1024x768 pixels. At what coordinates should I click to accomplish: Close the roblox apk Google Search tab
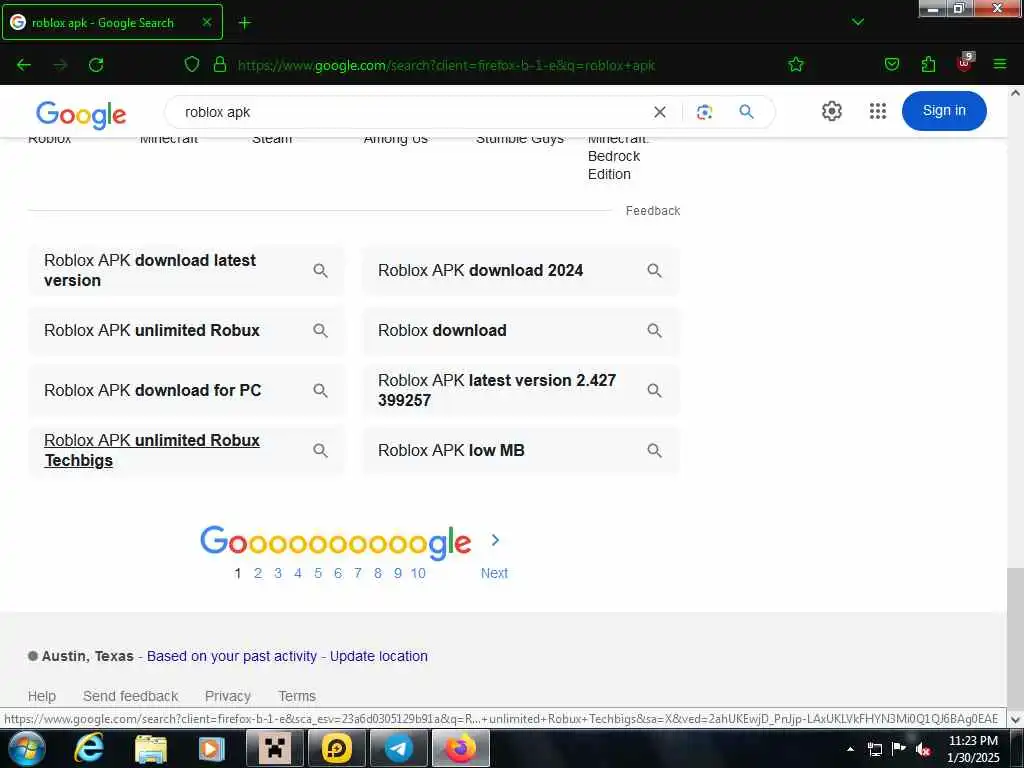pos(206,22)
